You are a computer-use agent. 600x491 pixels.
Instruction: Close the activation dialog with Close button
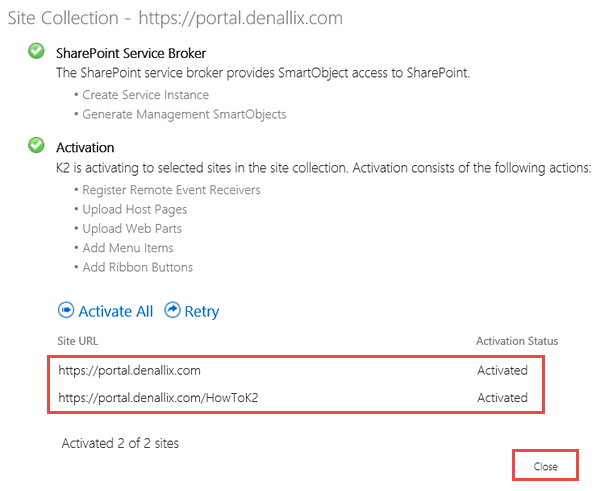(545, 466)
